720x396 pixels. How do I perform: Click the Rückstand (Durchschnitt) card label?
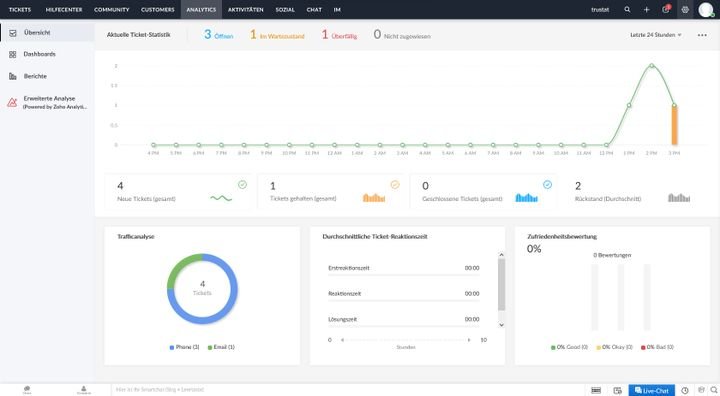(x=608, y=199)
